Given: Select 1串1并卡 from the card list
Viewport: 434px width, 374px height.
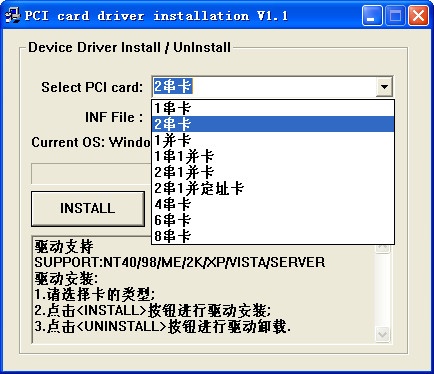Looking at the screenshot, I should point(273,156).
